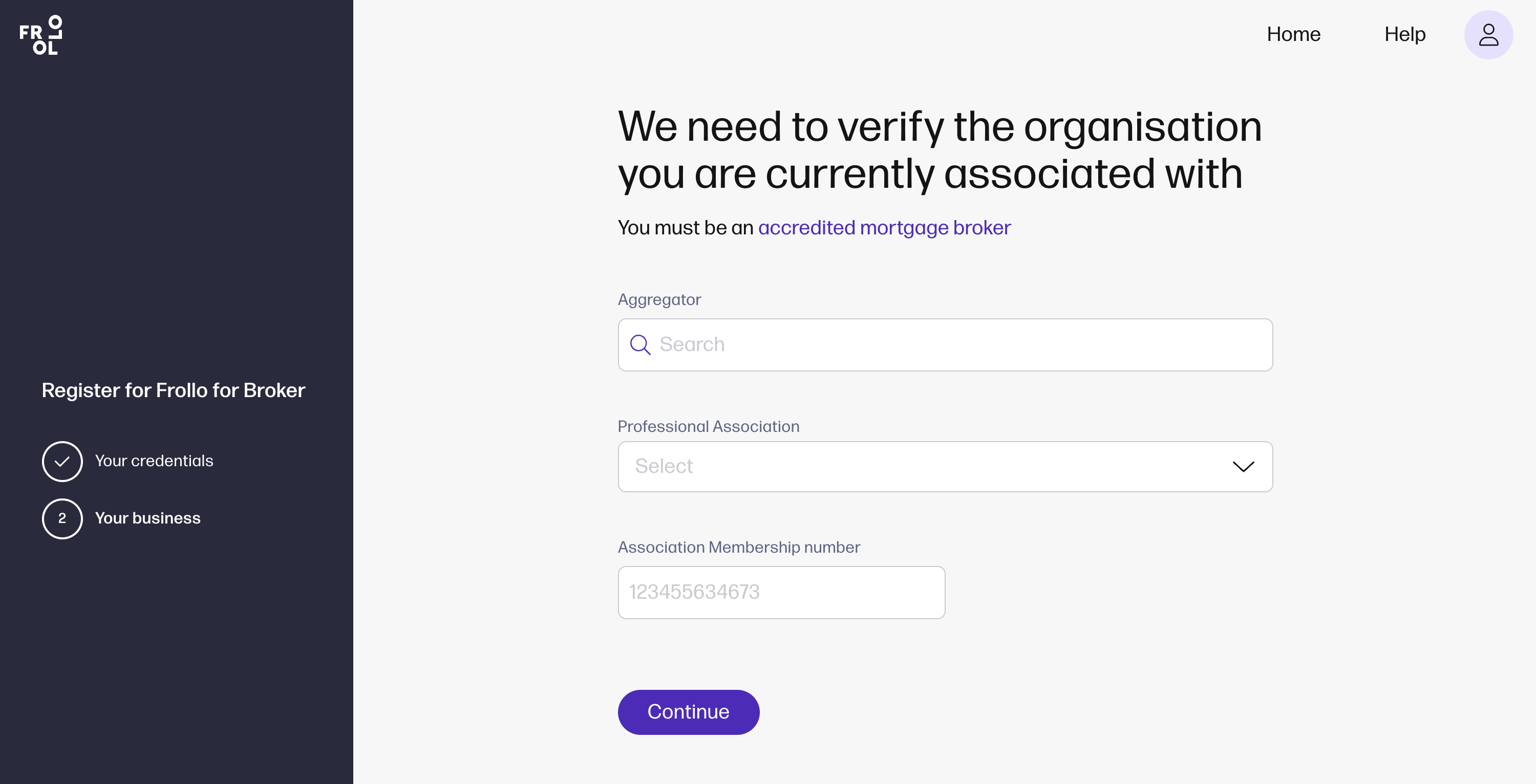Click the completed checkmark step circle
This screenshot has height=784, width=1536.
(62, 461)
